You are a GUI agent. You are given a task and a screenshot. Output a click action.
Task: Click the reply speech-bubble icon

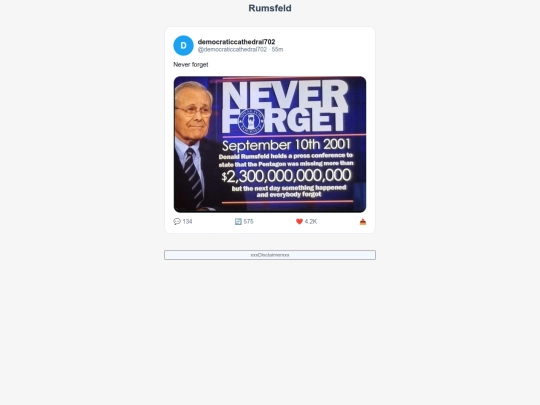point(177,221)
